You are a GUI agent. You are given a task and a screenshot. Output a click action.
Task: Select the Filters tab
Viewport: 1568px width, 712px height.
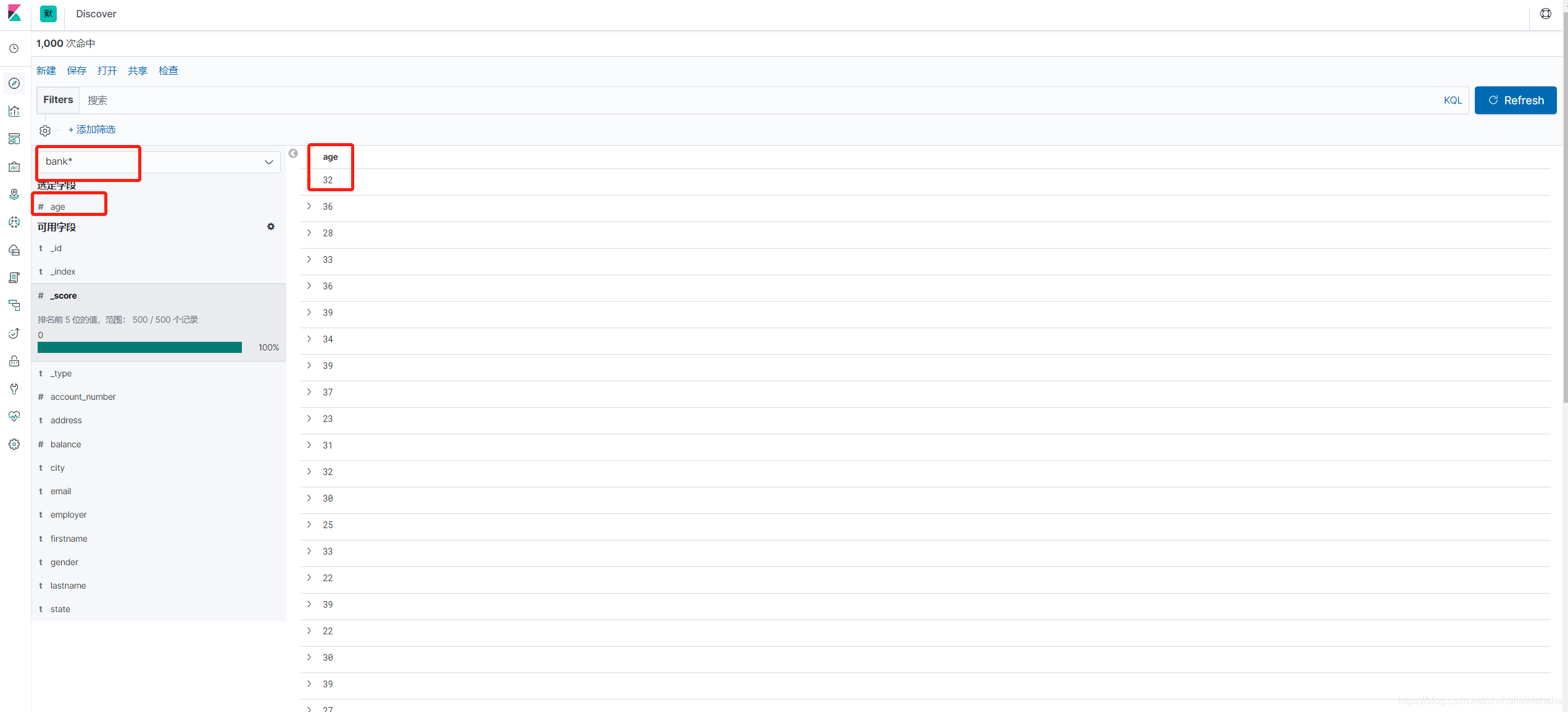click(x=57, y=100)
